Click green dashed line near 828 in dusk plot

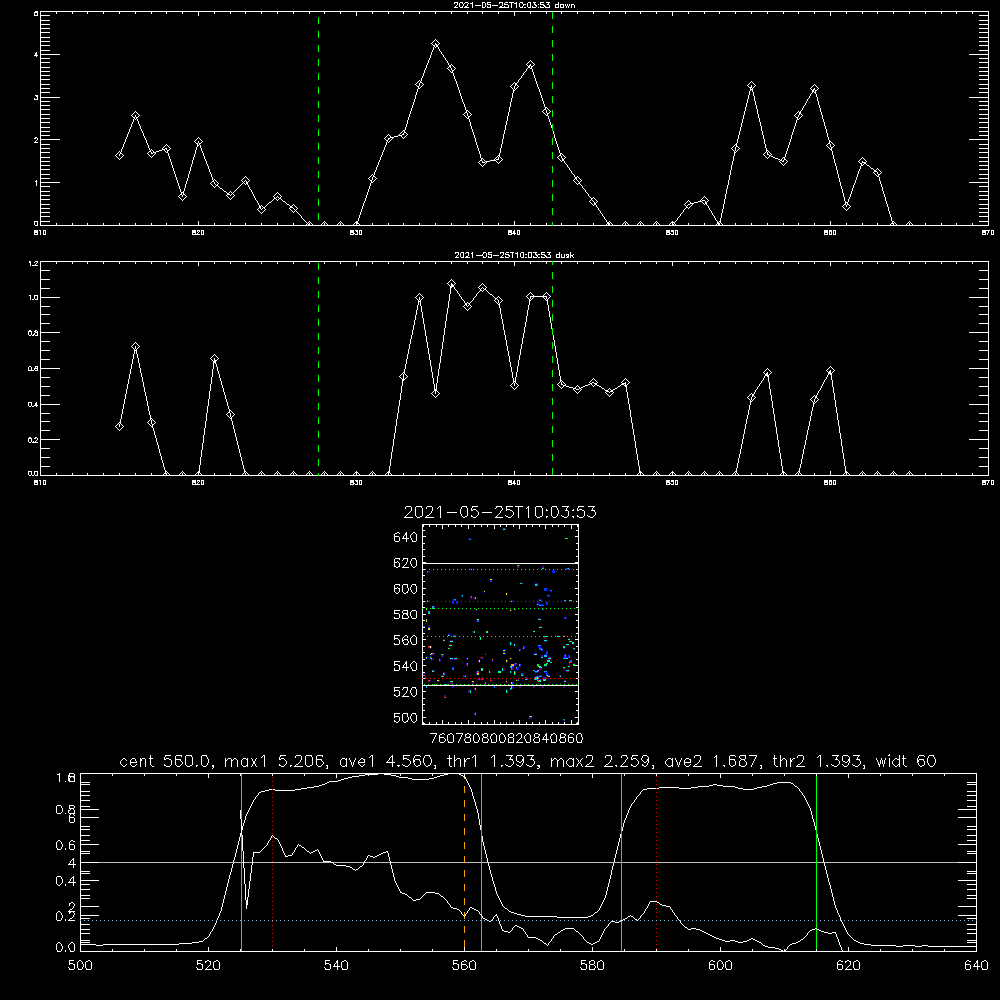318,369
